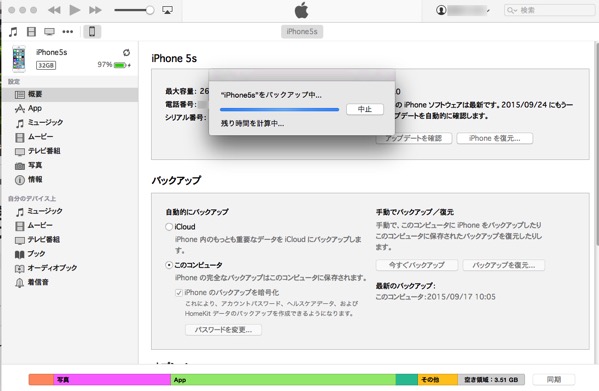Click the green App storage segment
599x391 pixels.
coord(283,380)
